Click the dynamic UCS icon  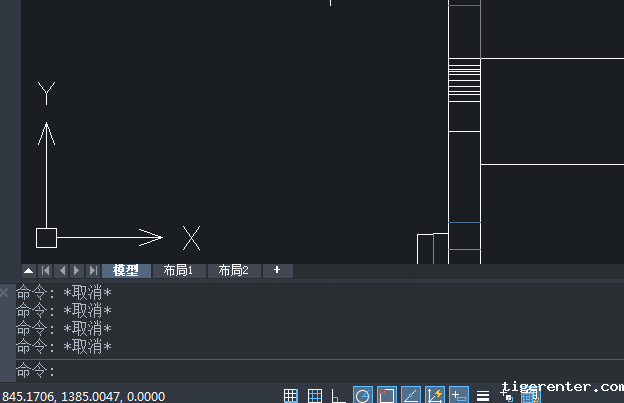coord(435,395)
